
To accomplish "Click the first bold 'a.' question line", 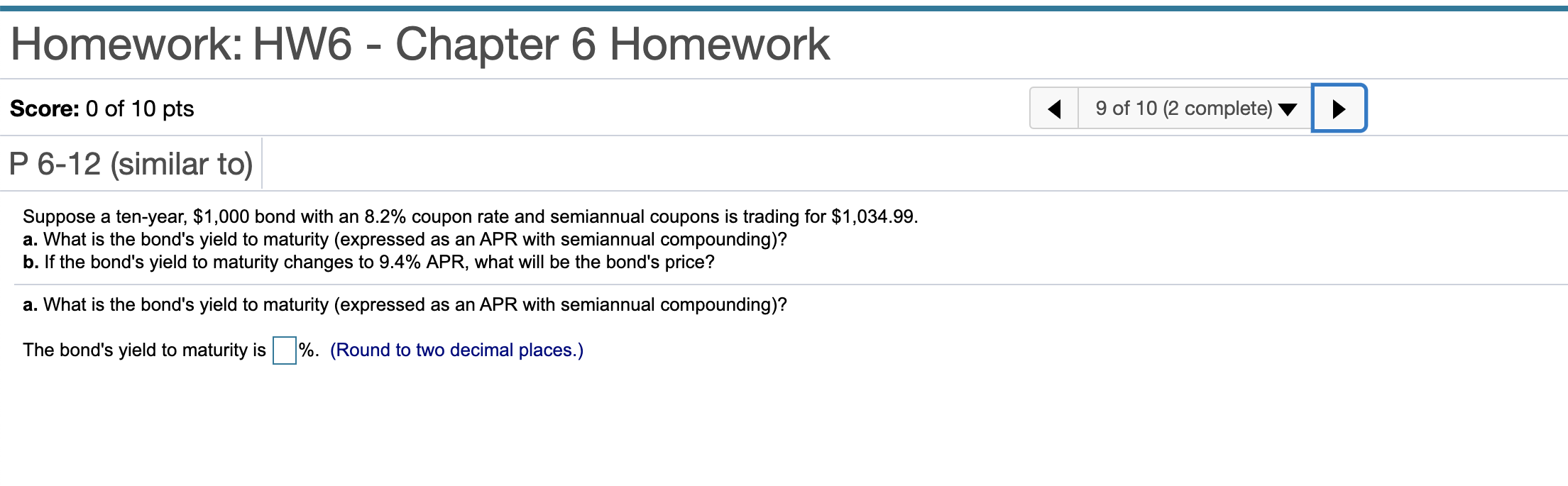I will [405, 240].
